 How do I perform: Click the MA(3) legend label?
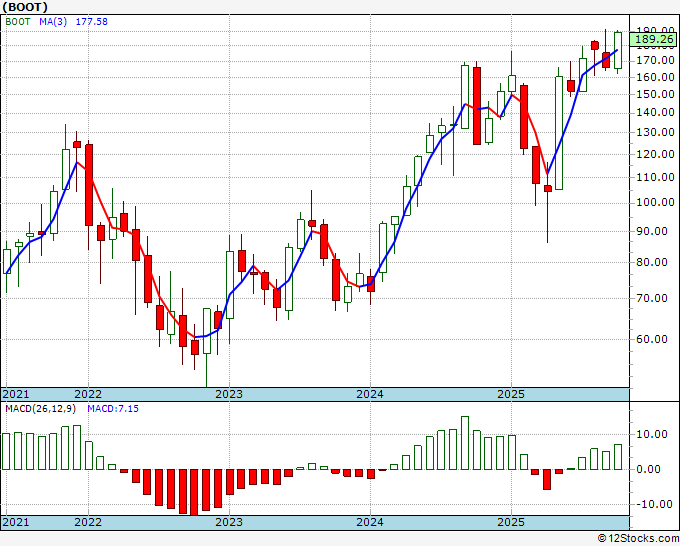pos(53,21)
